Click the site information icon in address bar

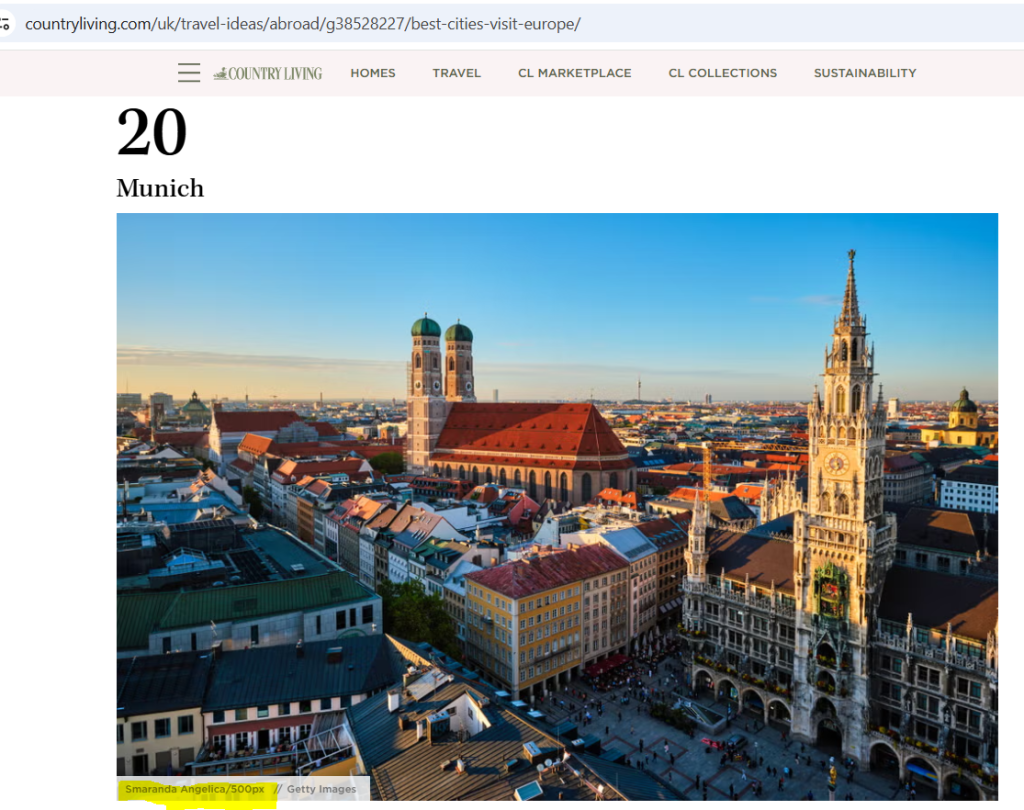pos(5,24)
